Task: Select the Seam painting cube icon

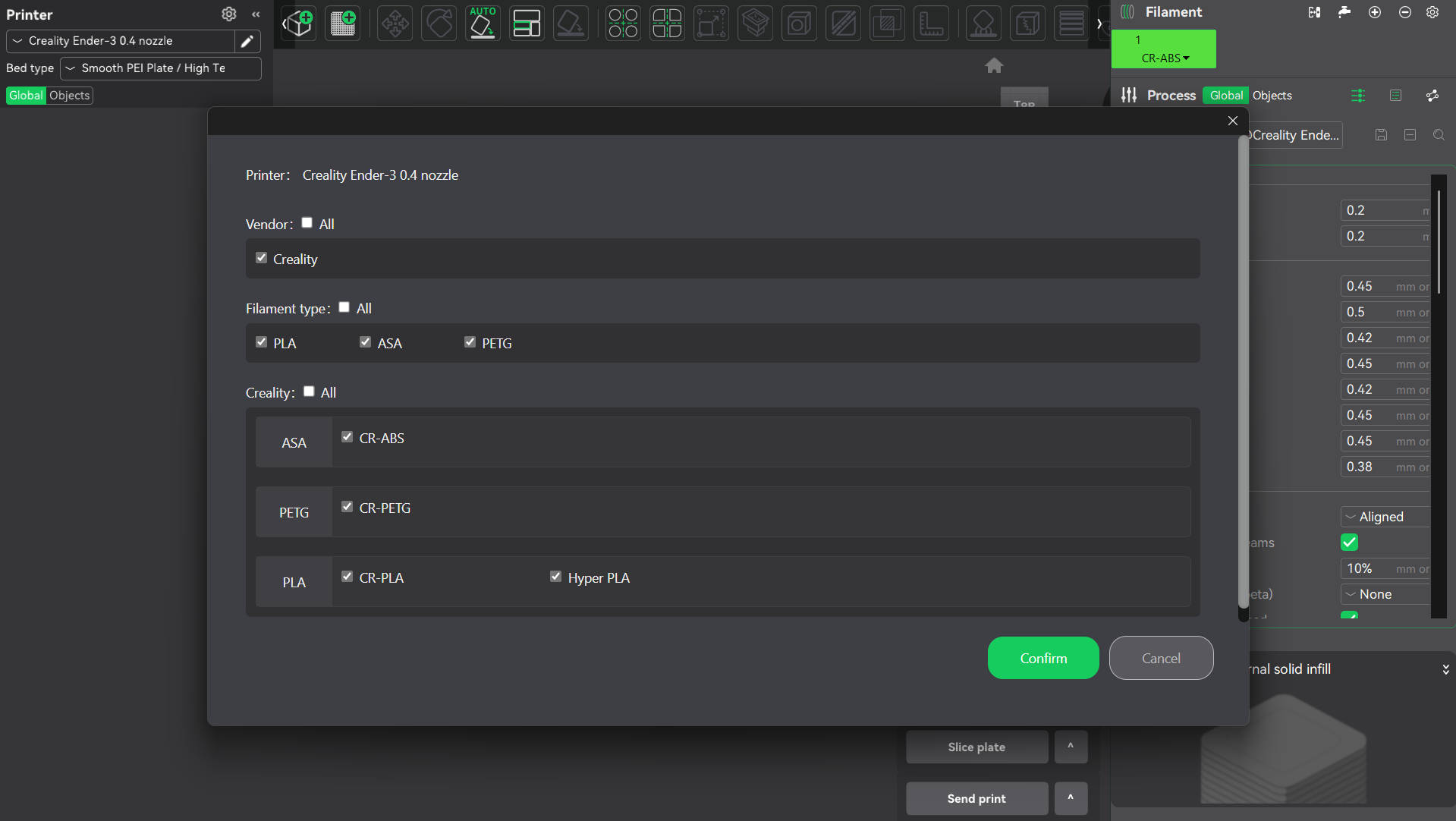Action: click(x=1027, y=24)
